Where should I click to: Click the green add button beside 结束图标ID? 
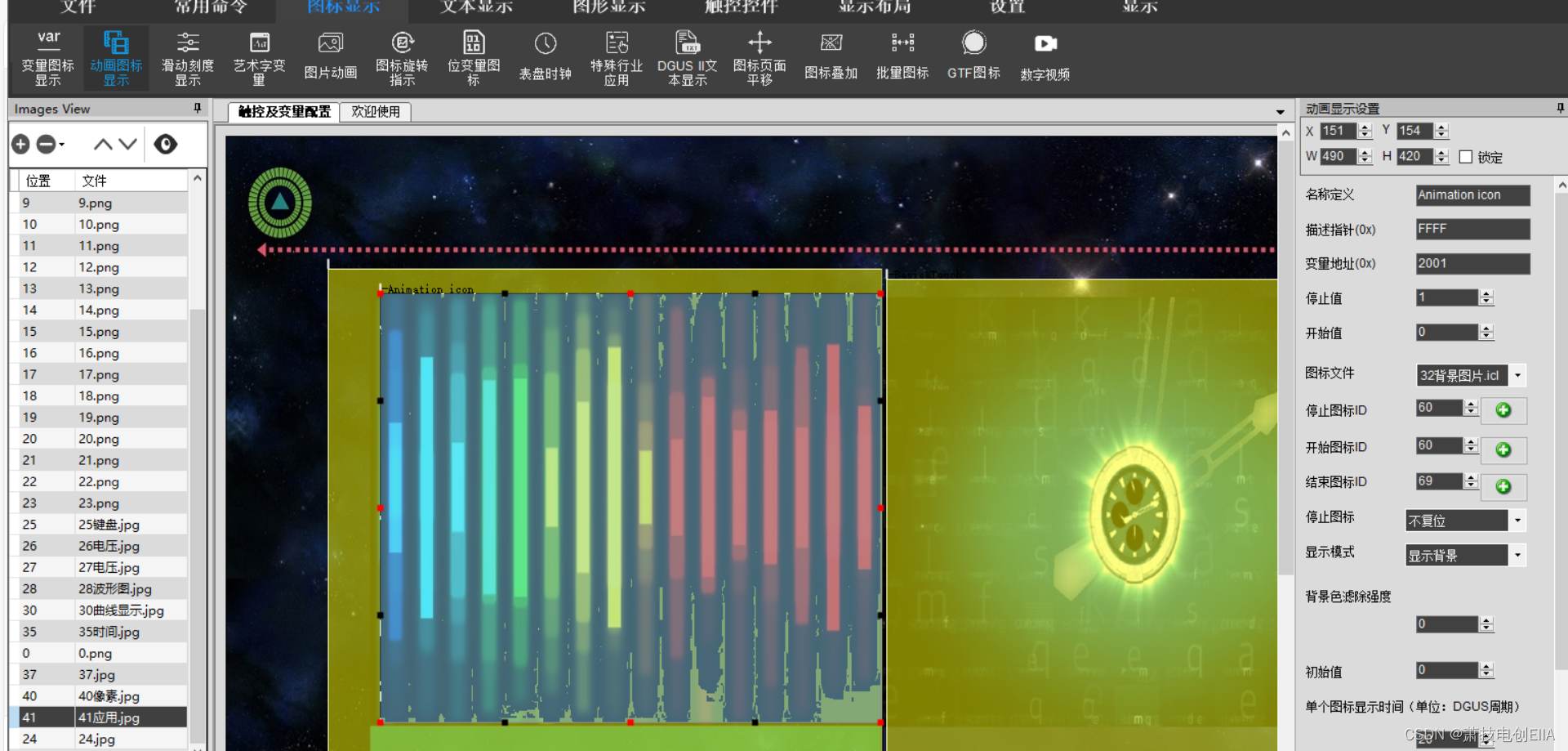pyautogui.click(x=1503, y=487)
